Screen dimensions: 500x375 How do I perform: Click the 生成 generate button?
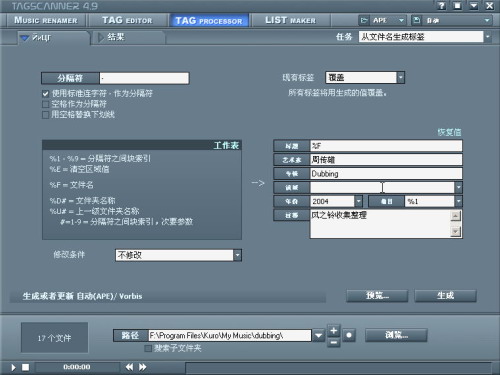pos(445,296)
